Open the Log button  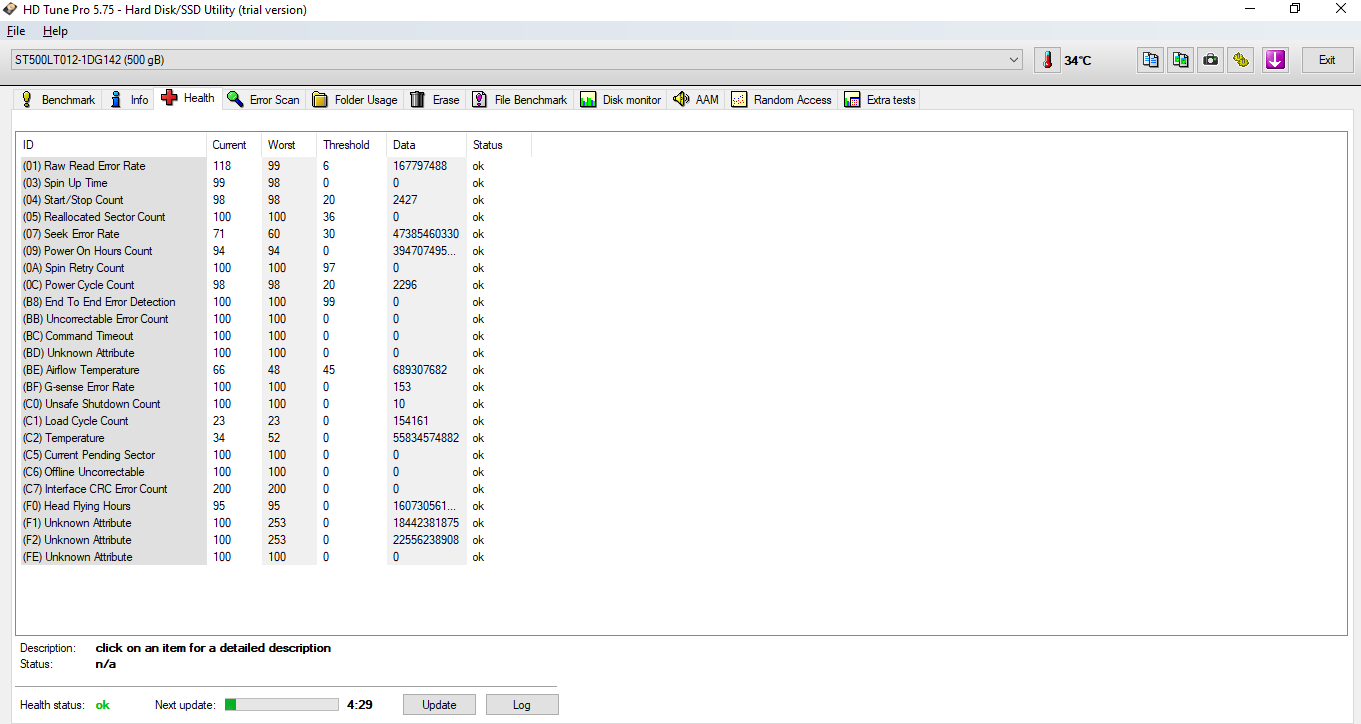(x=522, y=705)
